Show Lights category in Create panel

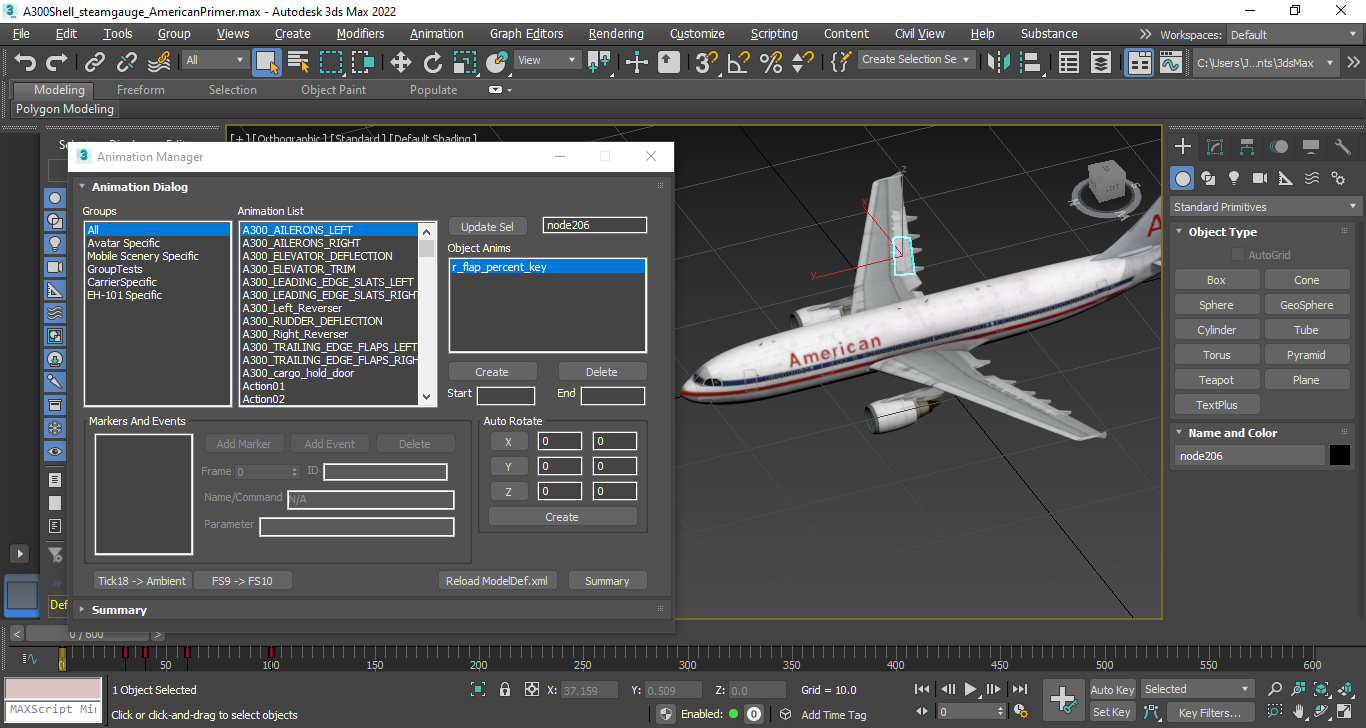(1234, 178)
